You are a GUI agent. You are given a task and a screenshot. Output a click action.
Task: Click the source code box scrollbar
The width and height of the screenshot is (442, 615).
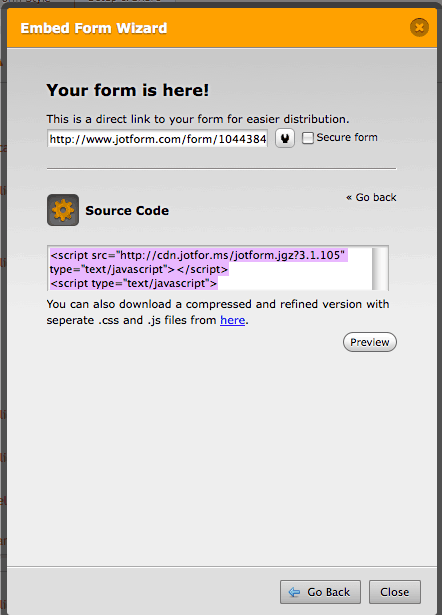380,269
